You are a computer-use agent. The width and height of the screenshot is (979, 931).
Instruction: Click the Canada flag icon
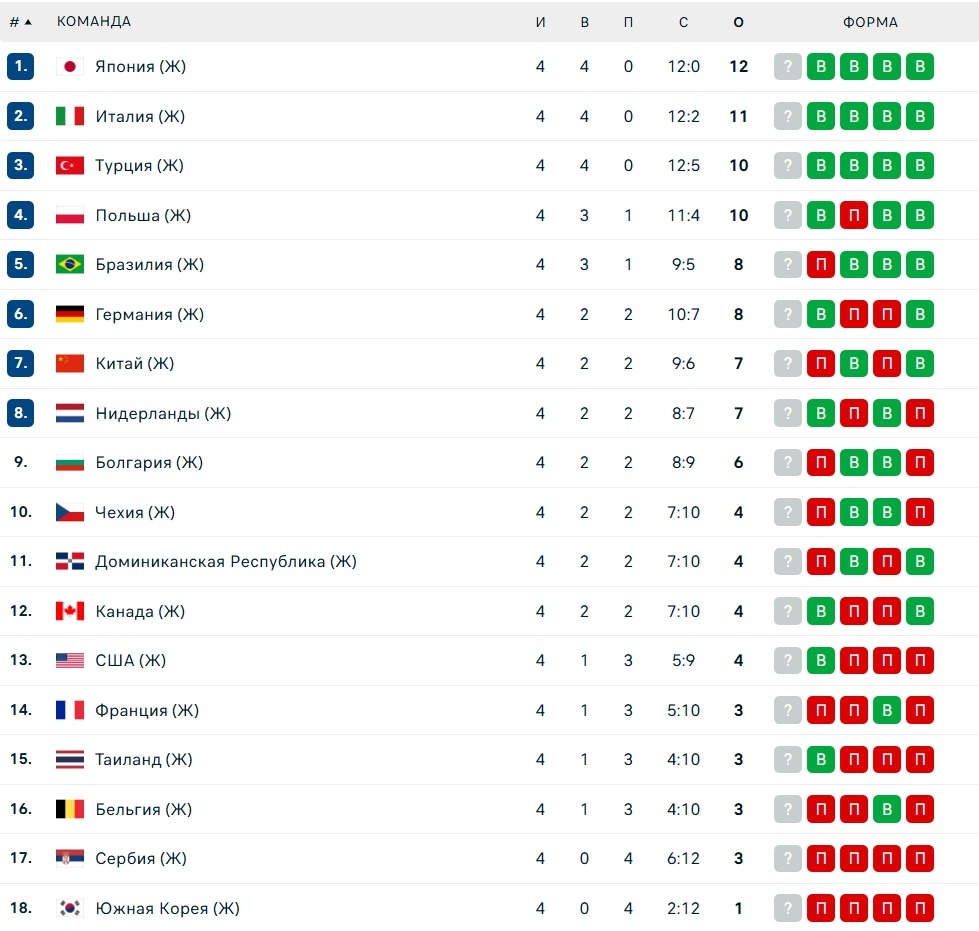[69, 611]
